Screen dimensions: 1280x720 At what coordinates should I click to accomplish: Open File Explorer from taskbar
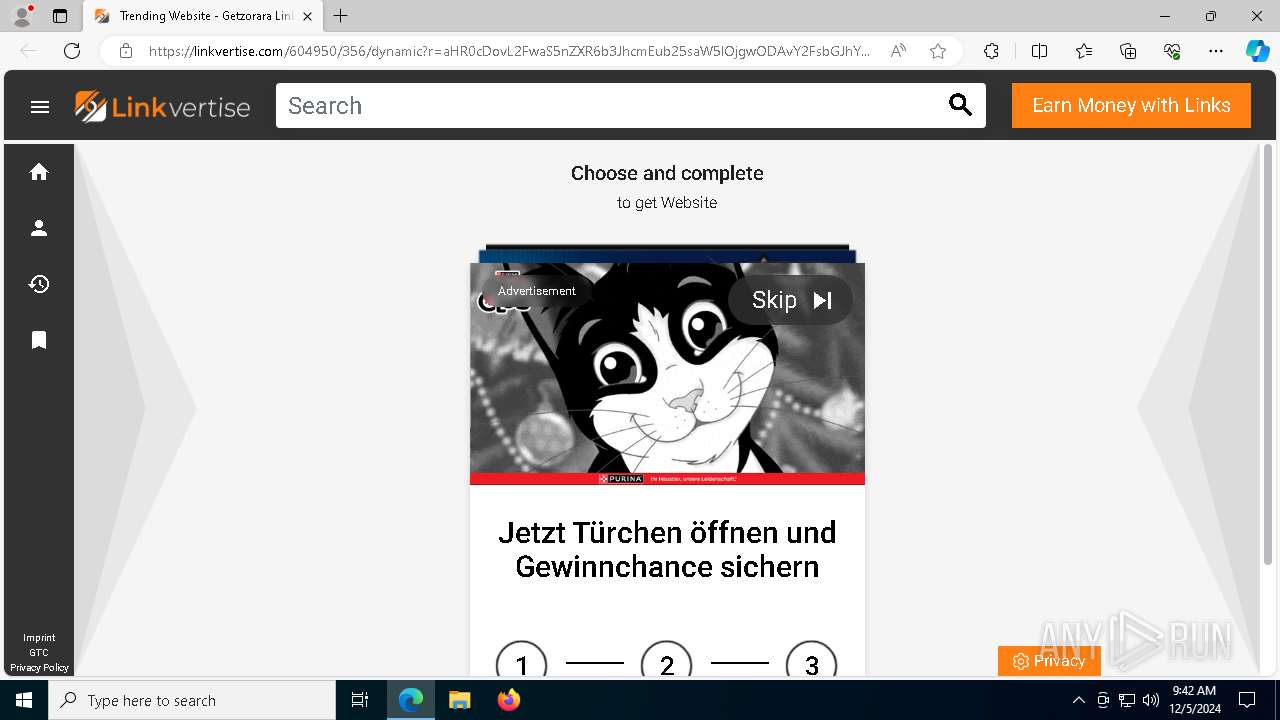[459, 700]
